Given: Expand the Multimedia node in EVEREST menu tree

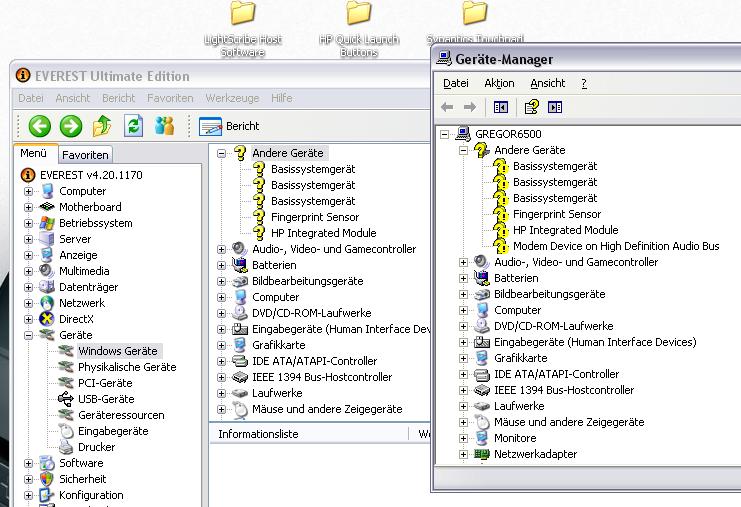Looking at the screenshot, I should coord(28,271).
